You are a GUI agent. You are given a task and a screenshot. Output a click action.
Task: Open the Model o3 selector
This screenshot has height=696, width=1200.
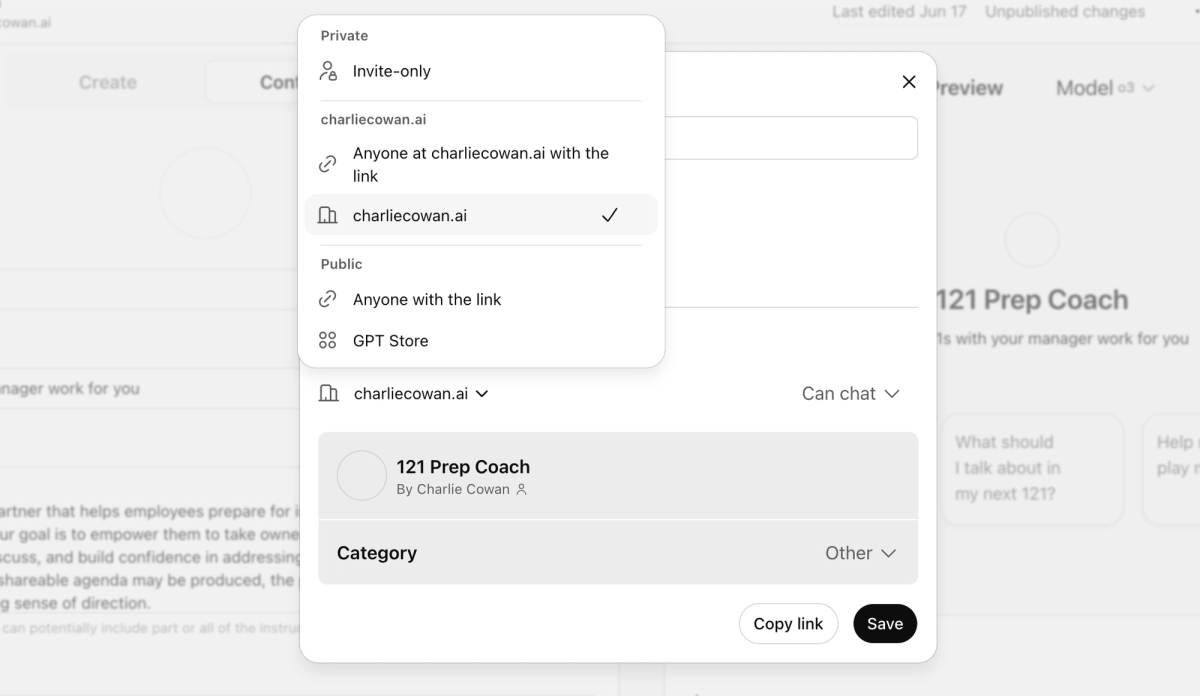[x=1105, y=88]
